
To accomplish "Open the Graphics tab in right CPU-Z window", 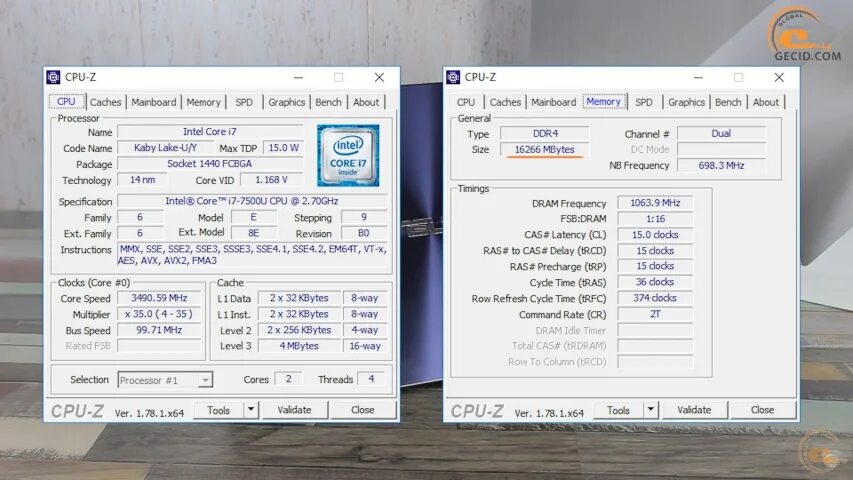I will tap(687, 102).
